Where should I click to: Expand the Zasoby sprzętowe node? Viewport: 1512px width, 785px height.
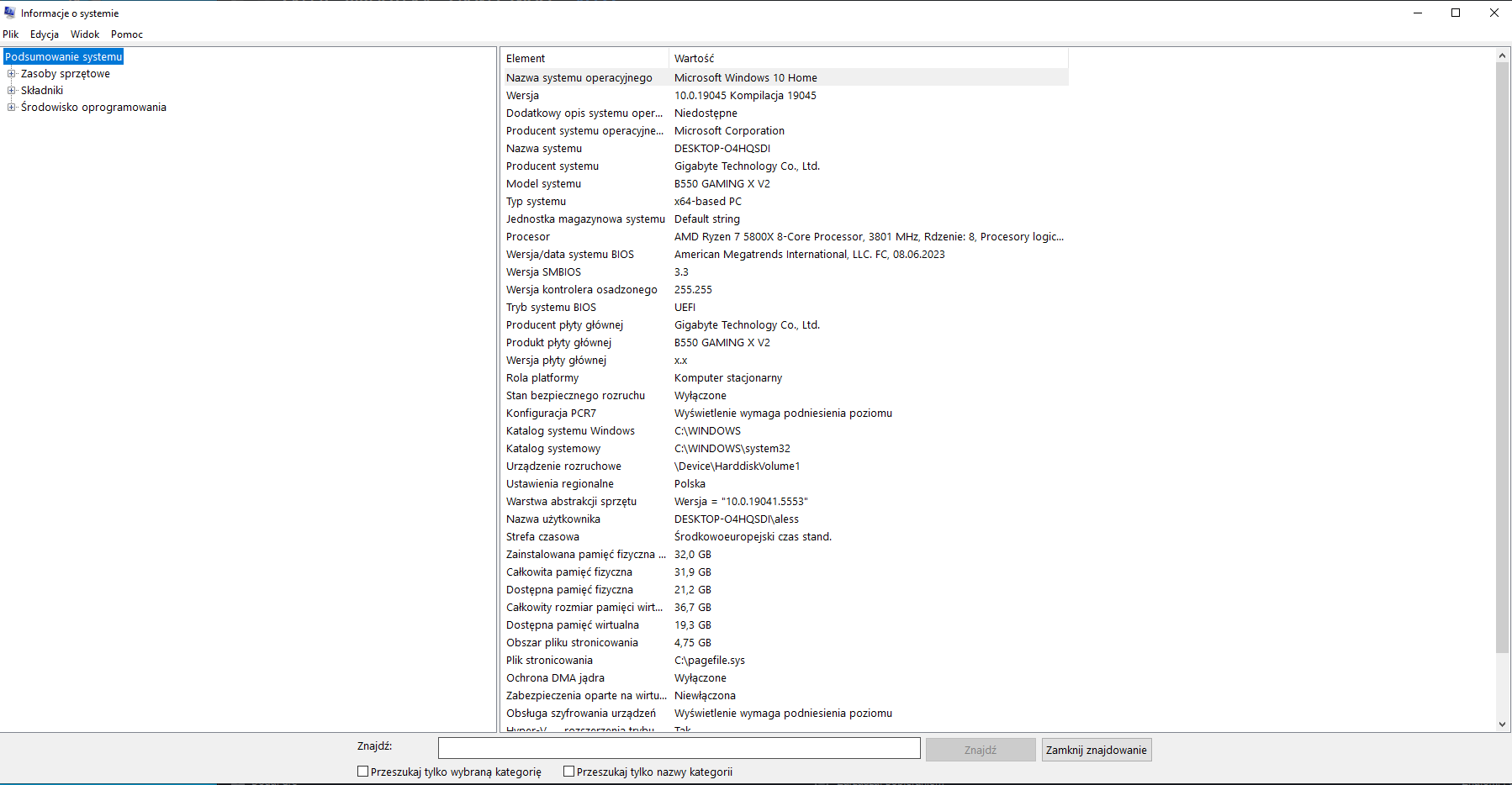(x=12, y=74)
